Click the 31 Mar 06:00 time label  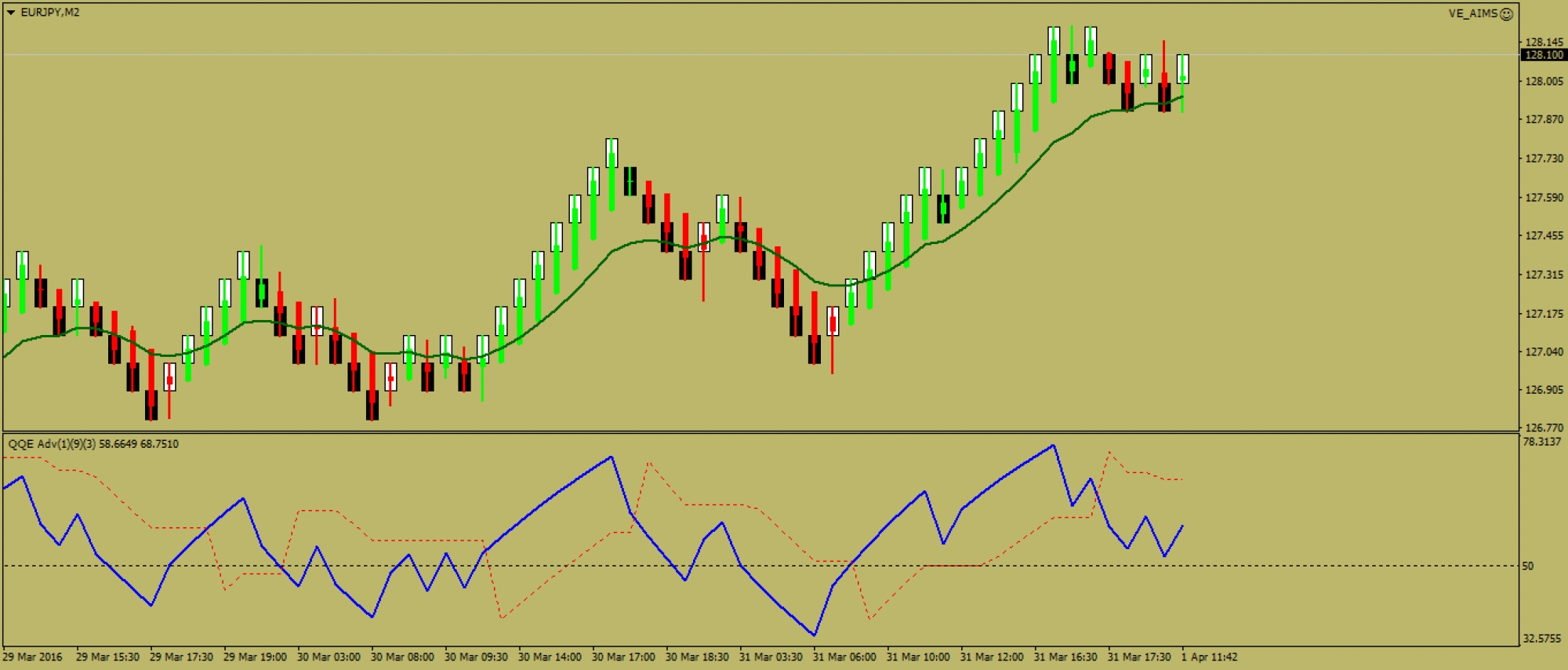coord(844,657)
